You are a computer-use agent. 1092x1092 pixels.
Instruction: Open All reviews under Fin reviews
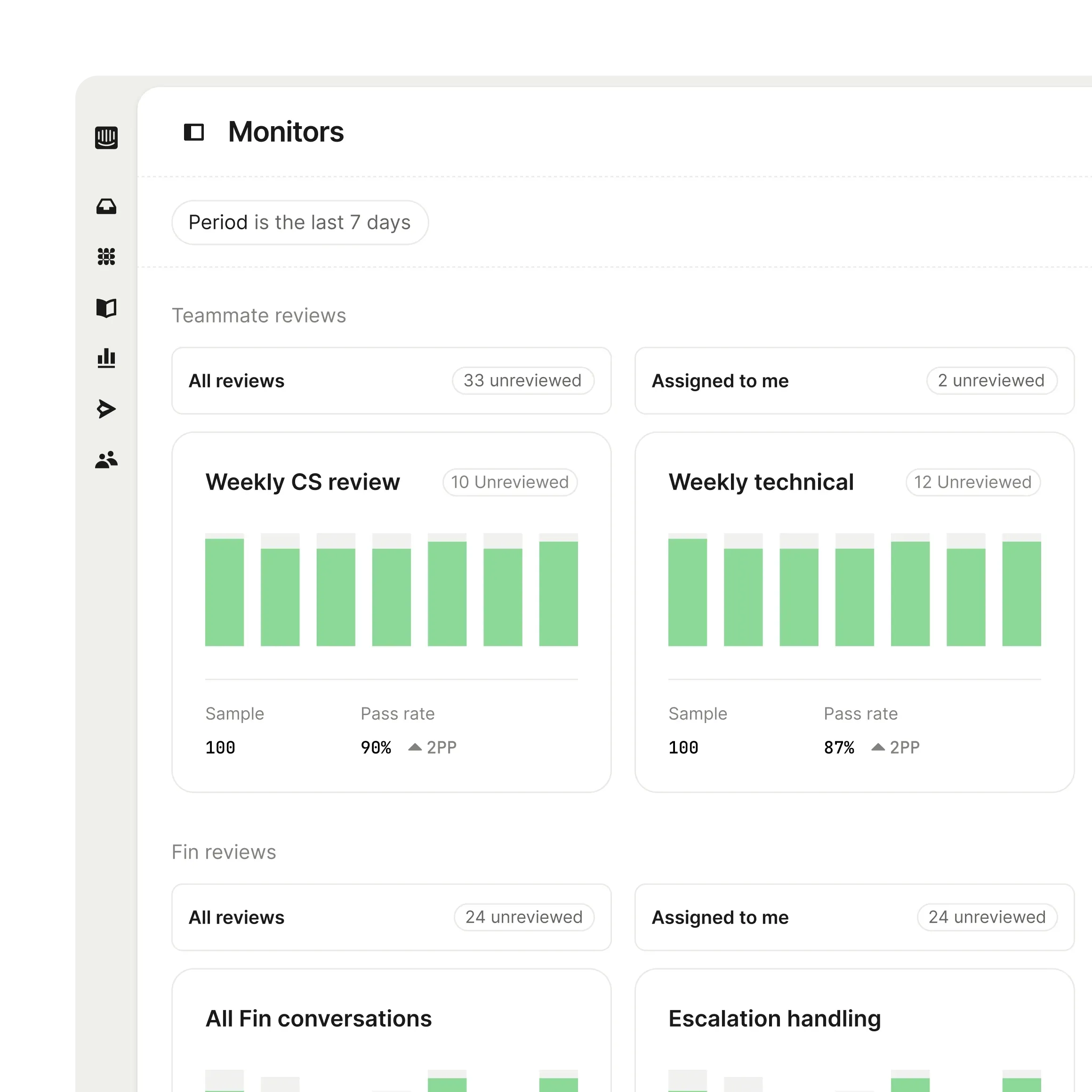pyautogui.click(x=391, y=917)
